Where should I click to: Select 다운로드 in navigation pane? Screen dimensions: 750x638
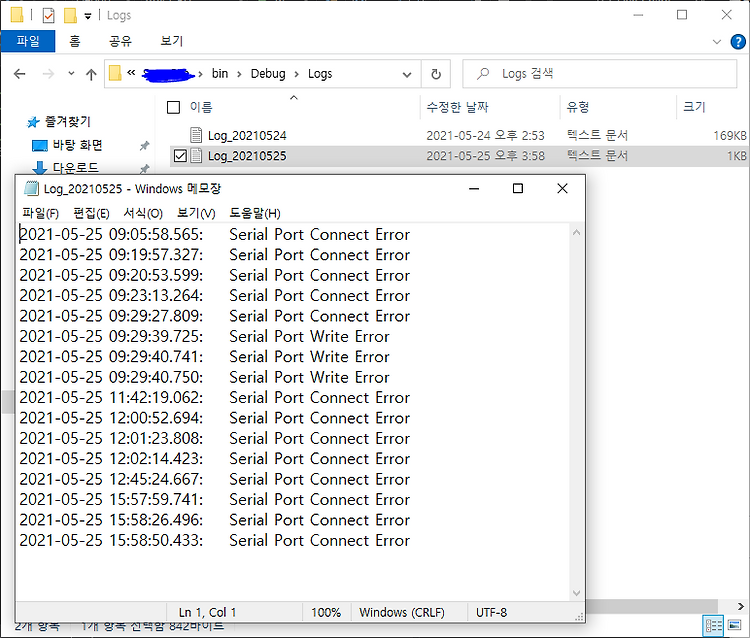point(76,168)
